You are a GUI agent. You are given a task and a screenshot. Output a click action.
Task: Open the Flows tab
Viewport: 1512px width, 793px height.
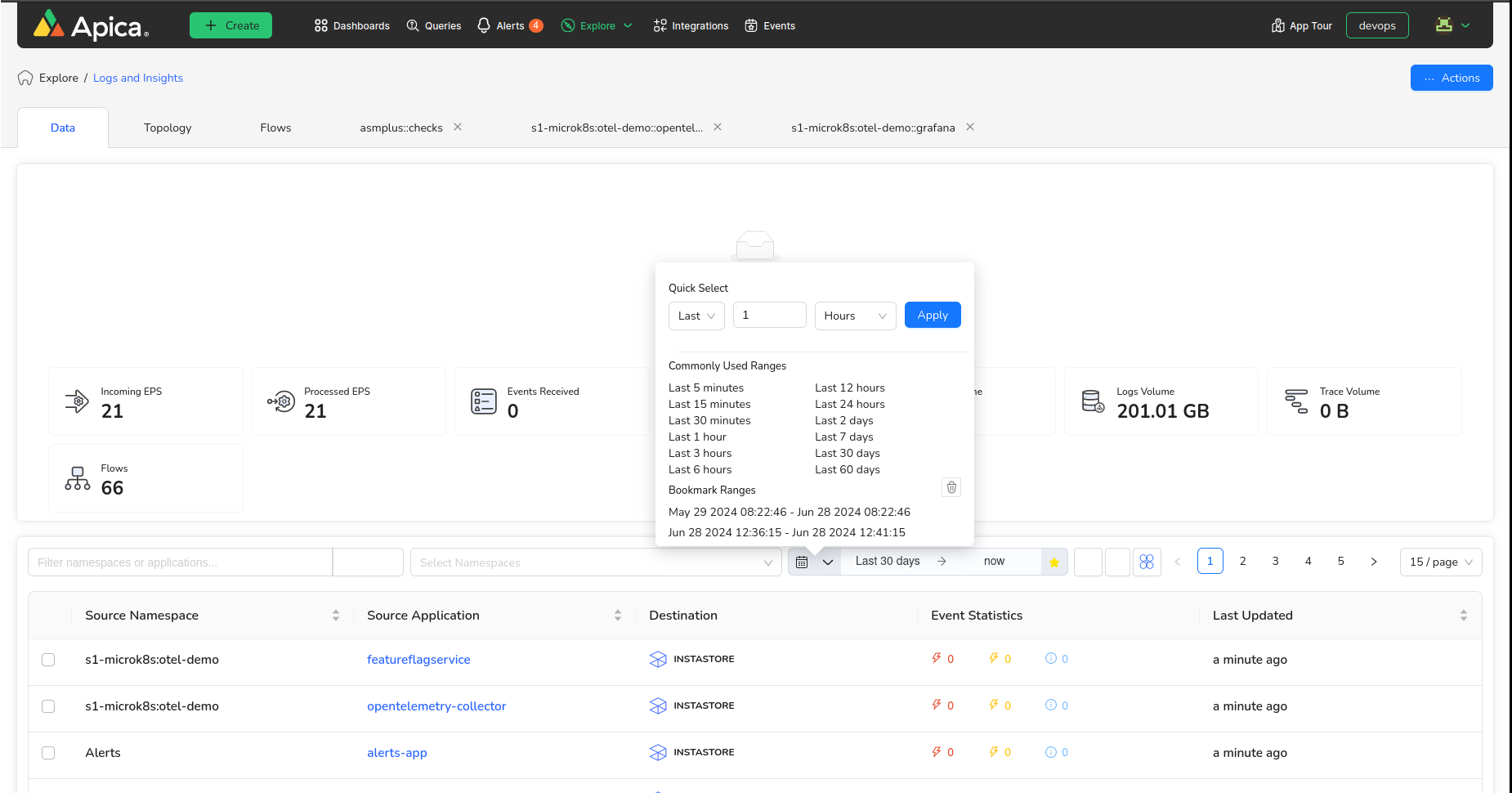tap(275, 128)
